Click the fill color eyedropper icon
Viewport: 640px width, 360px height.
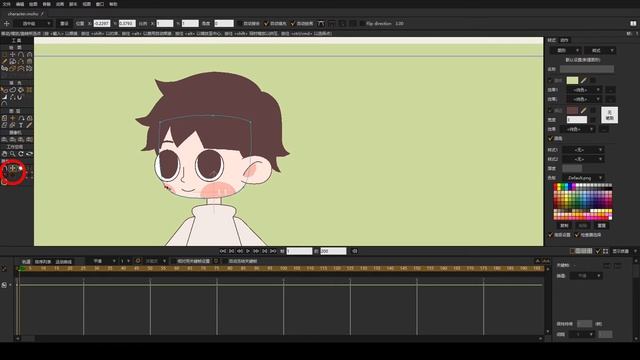584,80
